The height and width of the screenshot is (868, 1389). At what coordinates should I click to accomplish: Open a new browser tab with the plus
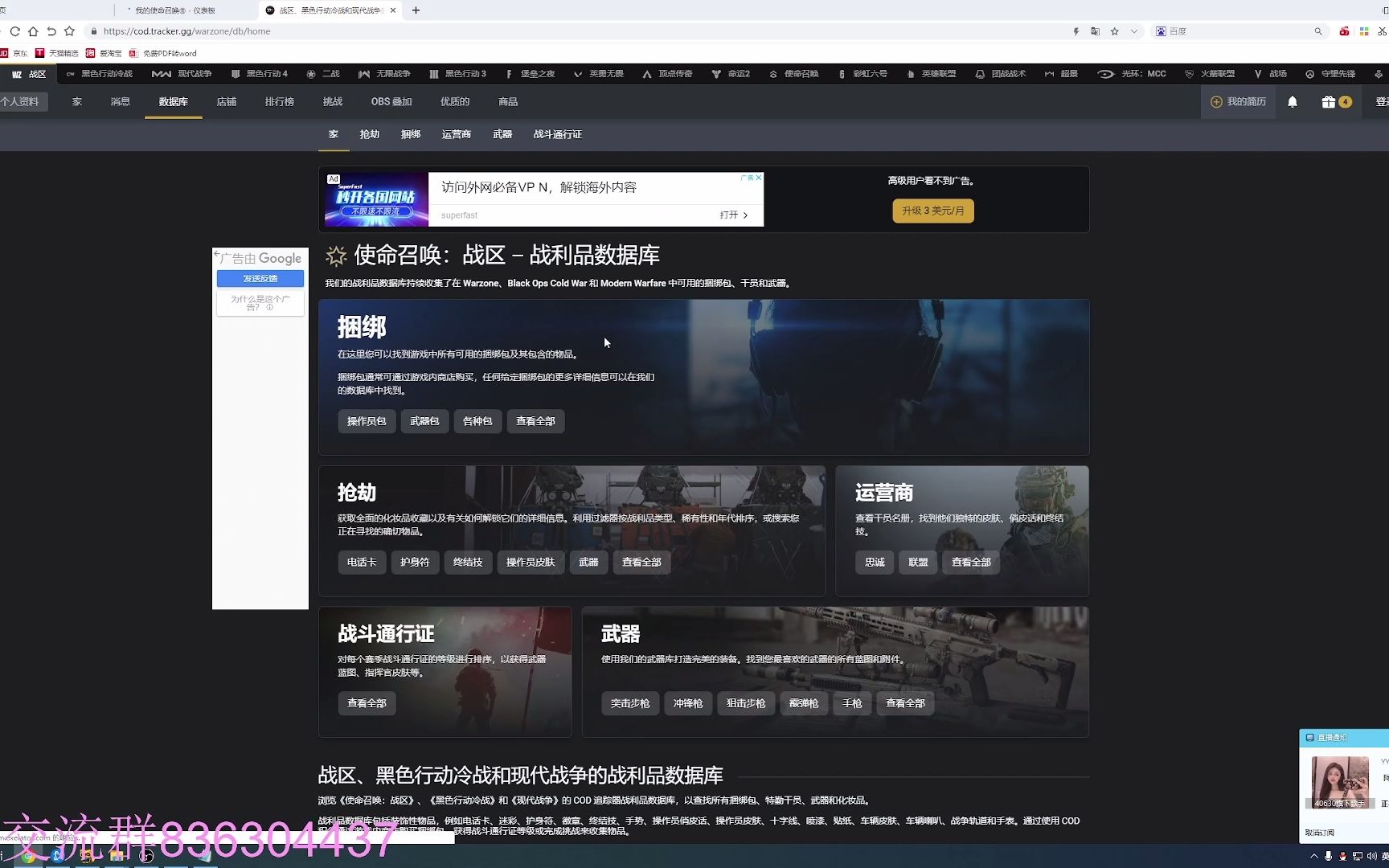[x=416, y=10]
